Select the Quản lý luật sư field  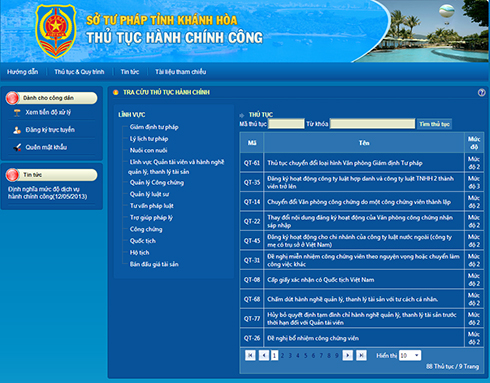coord(149,194)
